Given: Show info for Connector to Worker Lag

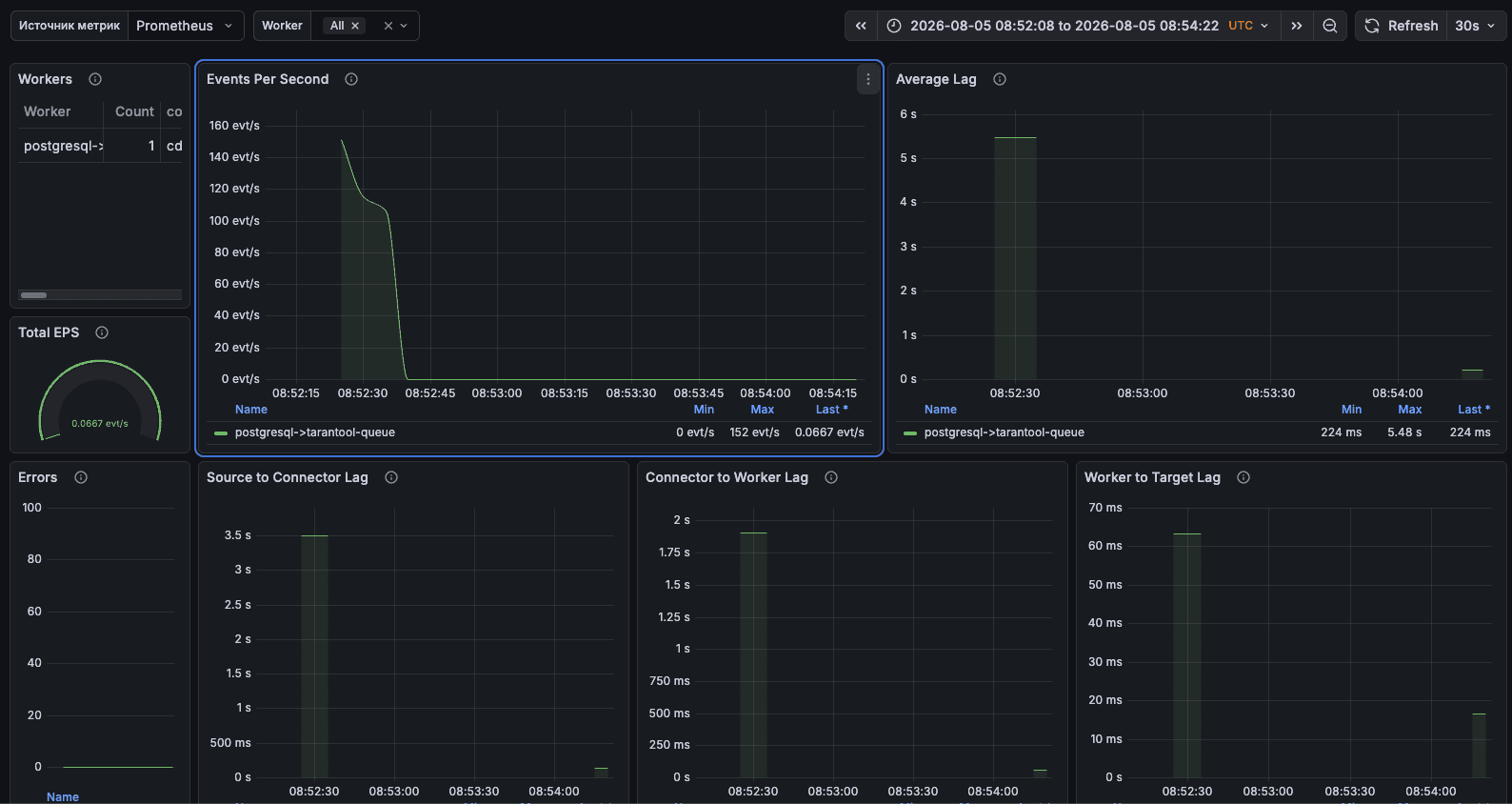Looking at the screenshot, I should coord(831,477).
